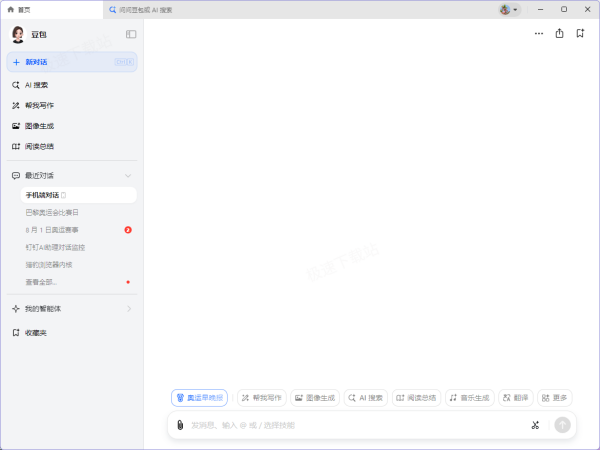Open the three-dot more options menu
The width and height of the screenshot is (600, 450).
539,33
